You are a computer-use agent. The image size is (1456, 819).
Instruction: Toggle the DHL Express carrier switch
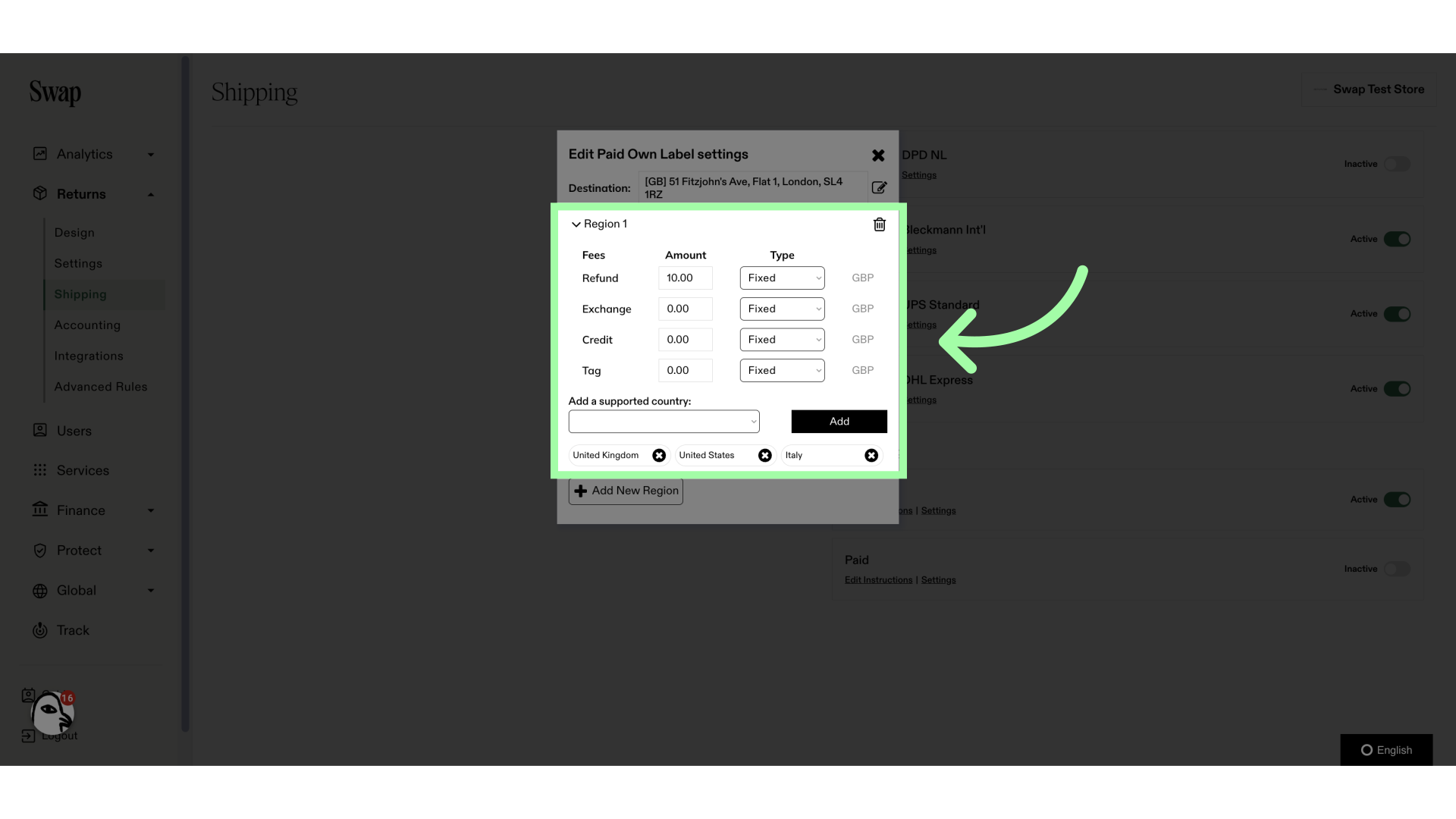click(1397, 389)
